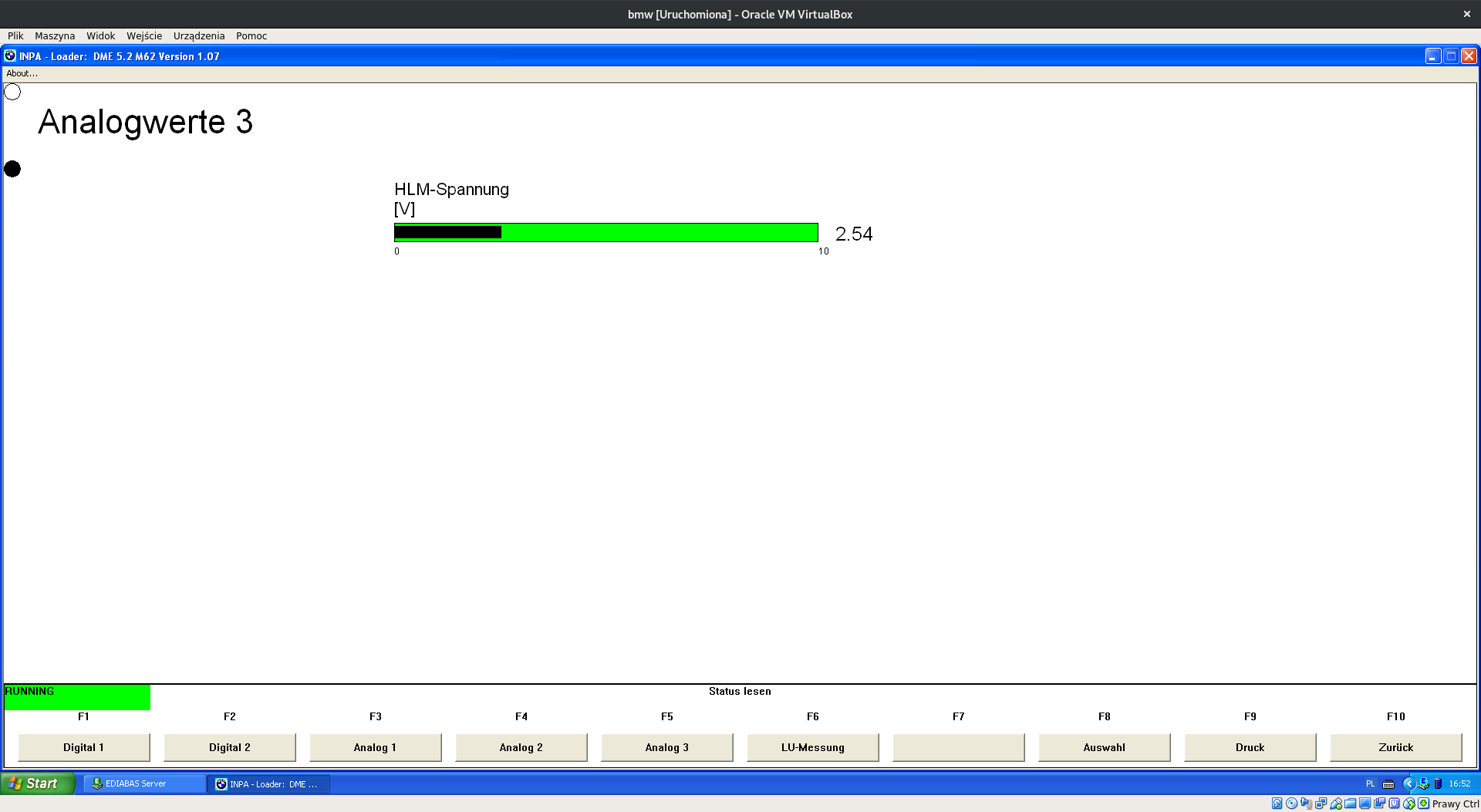Click the VirtualBox USB devices icon
The width and height of the screenshot is (1481, 812).
(x=1336, y=804)
